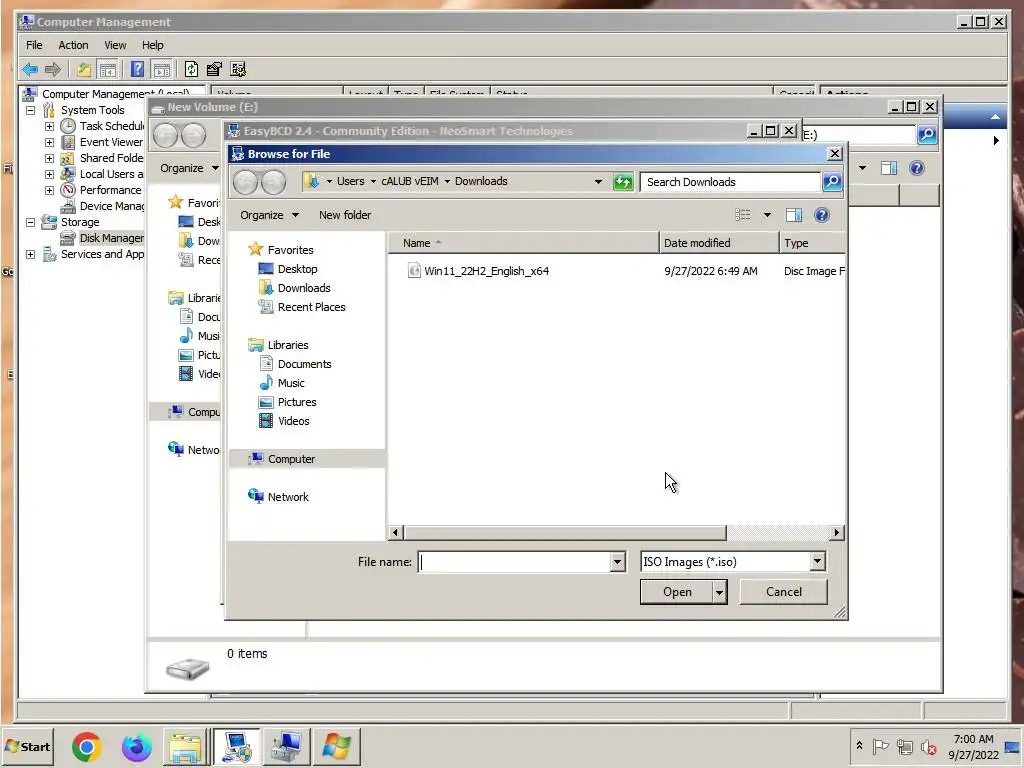Select the Win11_22H2_English_x64 ISO file
This screenshot has height=768, width=1024.
486,271
